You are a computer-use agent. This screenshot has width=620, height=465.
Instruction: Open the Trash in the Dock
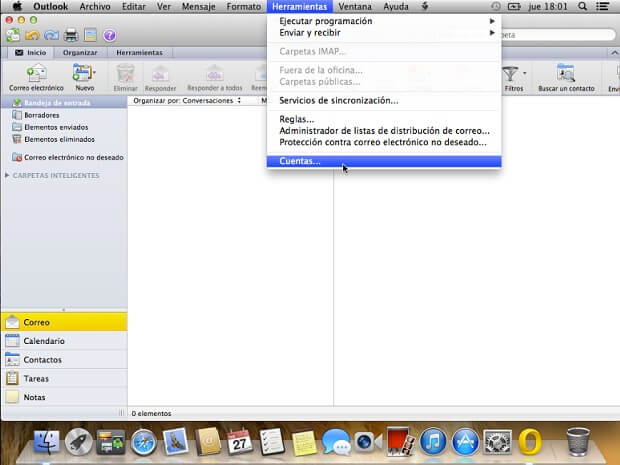coord(578,442)
